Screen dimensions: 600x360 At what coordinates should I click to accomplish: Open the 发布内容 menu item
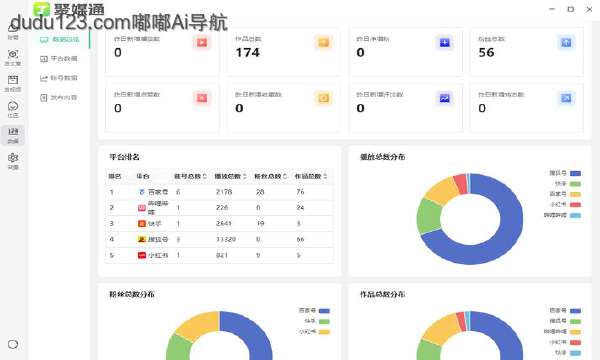click(59, 98)
